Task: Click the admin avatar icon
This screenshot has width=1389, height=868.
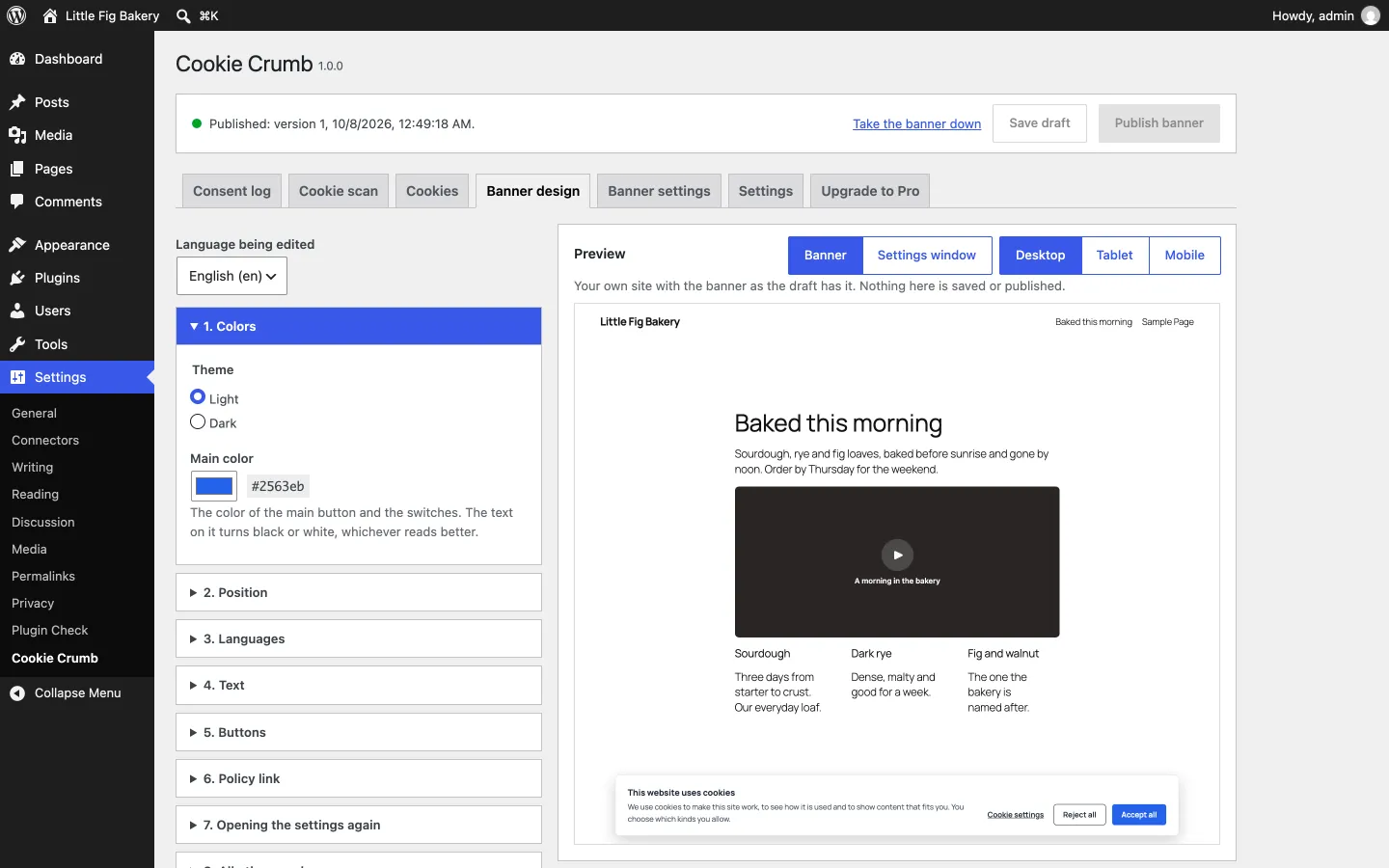Action: coord(1371,15)
